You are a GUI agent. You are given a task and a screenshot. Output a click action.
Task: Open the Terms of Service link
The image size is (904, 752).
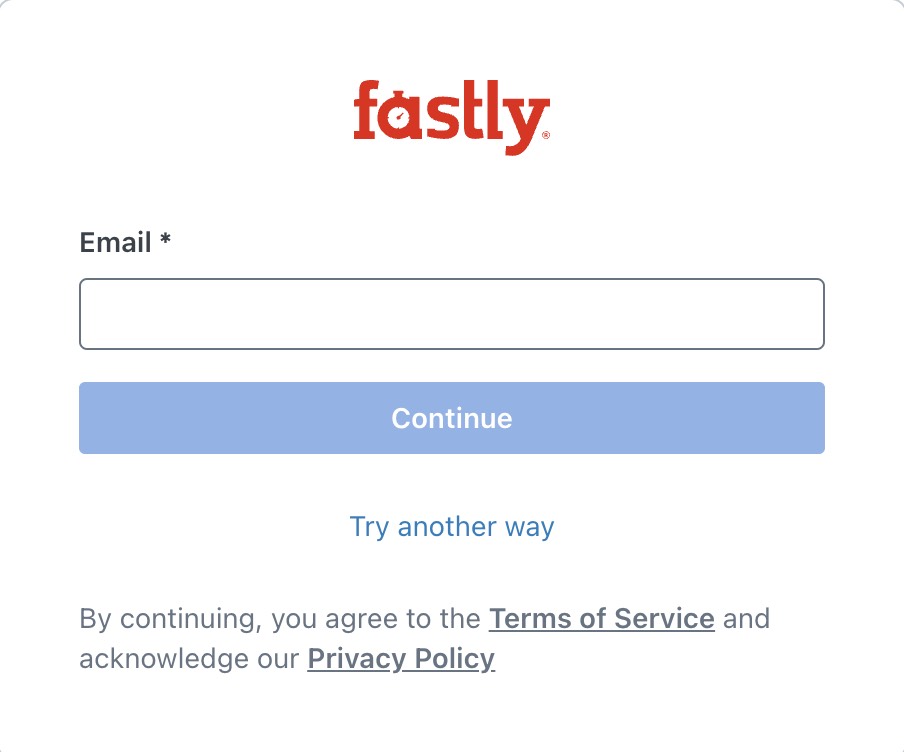601,619
